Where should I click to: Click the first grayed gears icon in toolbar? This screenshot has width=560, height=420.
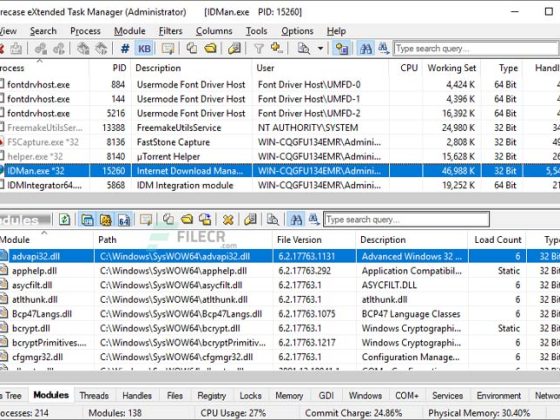(41, 48)
